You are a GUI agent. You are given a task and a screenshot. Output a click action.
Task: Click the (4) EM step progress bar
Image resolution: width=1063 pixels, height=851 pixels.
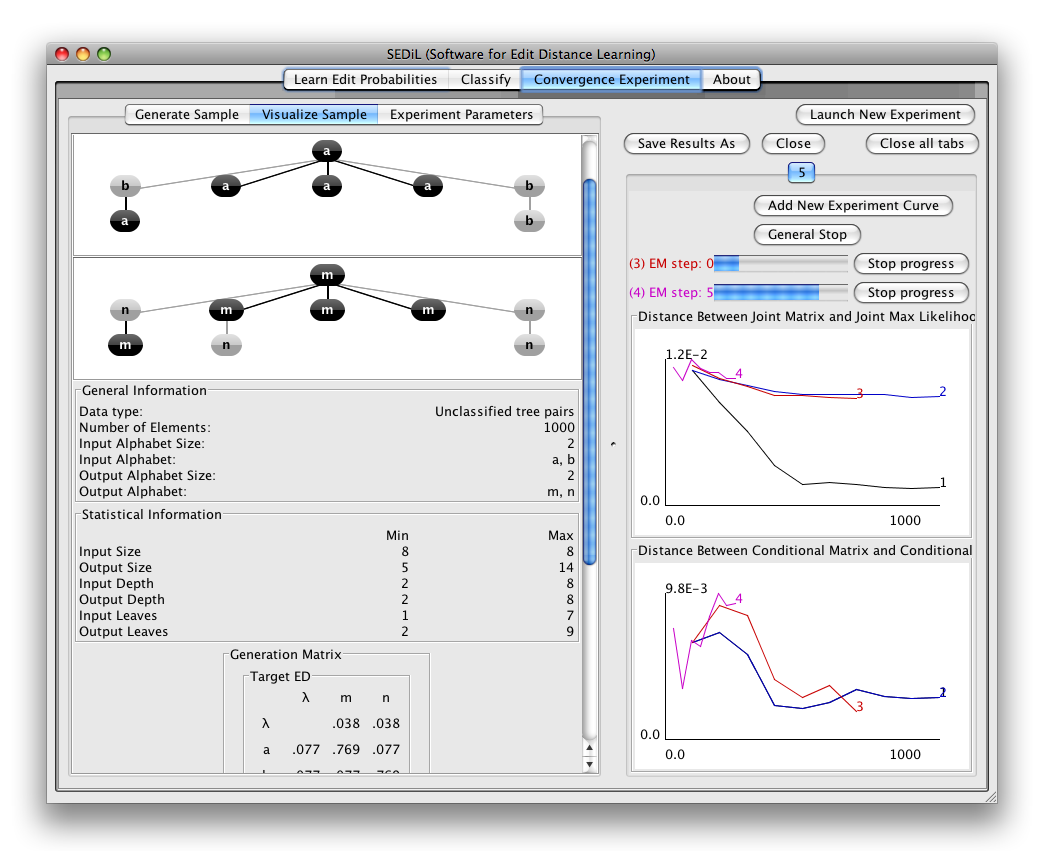[x=780, y=293]
